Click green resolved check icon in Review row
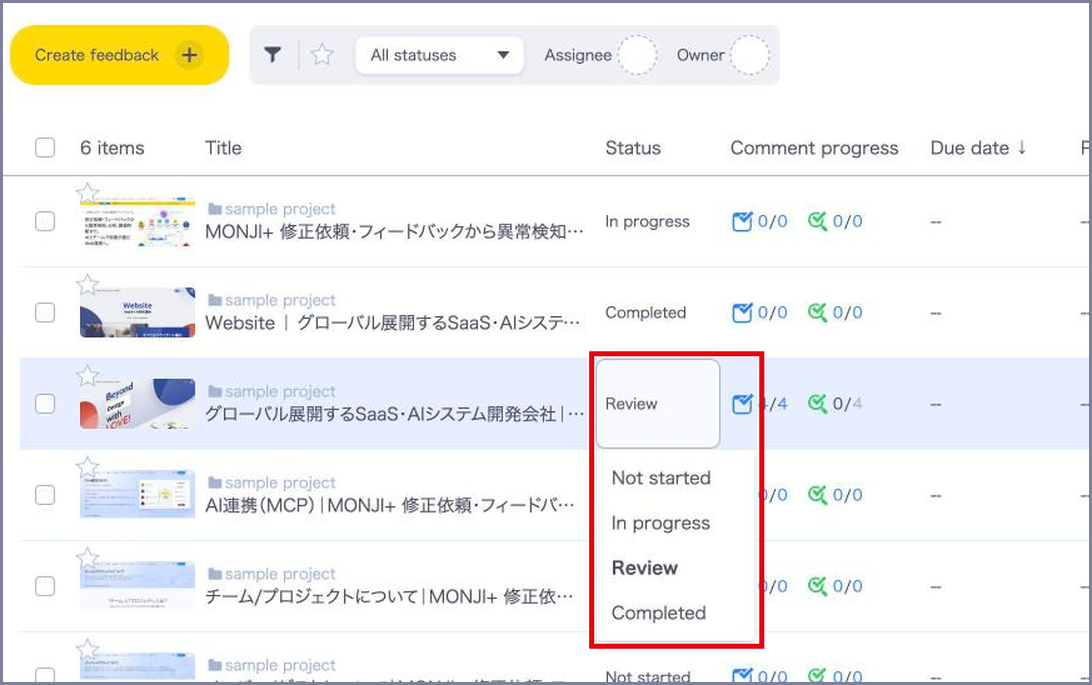Screen dimensions: 1092x685 click(818, 404)
